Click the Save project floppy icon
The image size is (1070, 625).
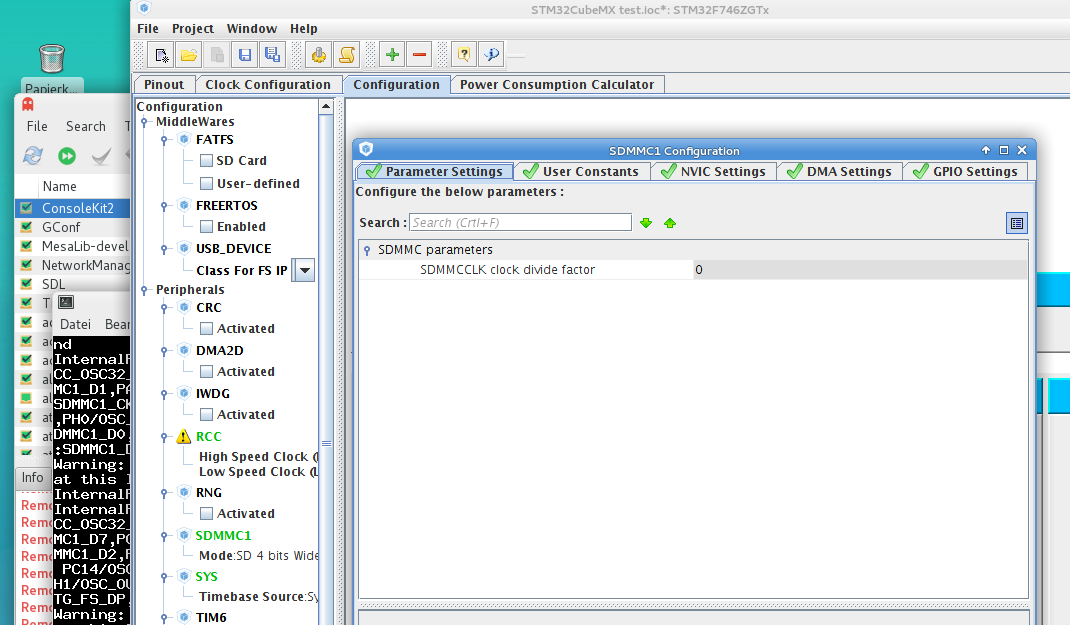click(244, 55)
